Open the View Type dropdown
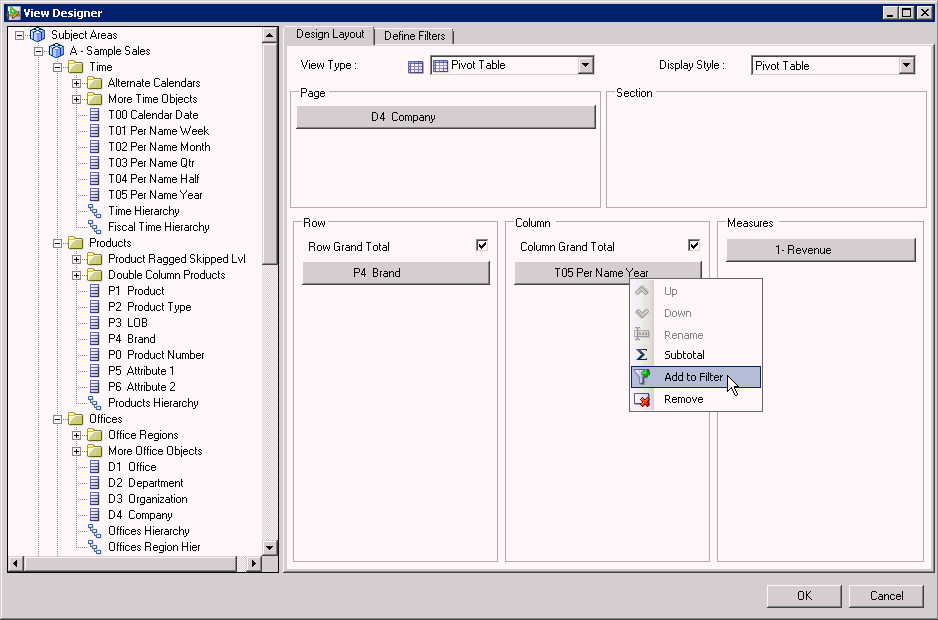 (x=586, y=65)
